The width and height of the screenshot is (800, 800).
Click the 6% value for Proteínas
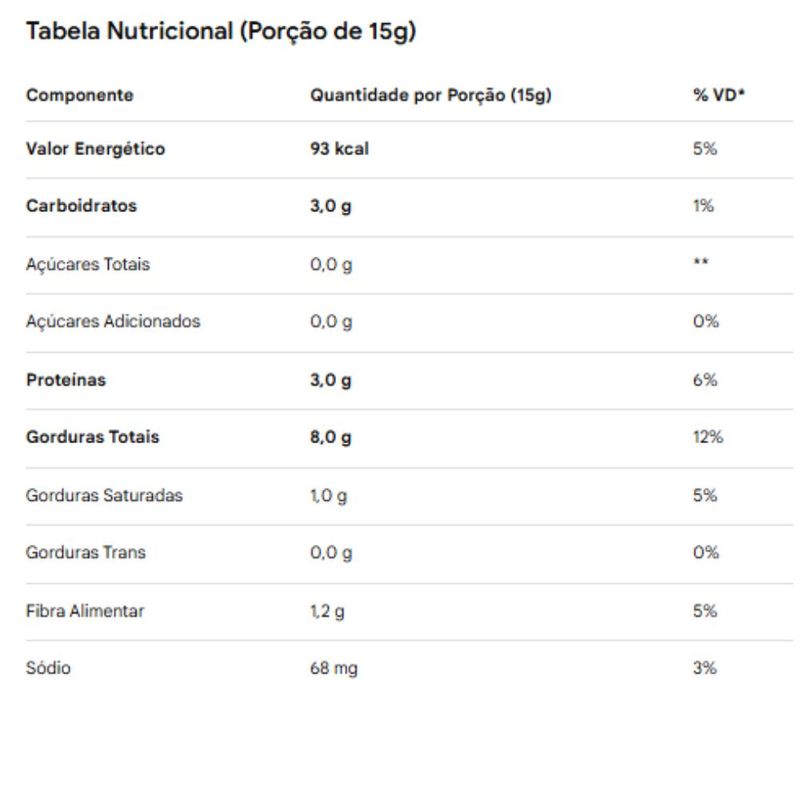(705, 380)
